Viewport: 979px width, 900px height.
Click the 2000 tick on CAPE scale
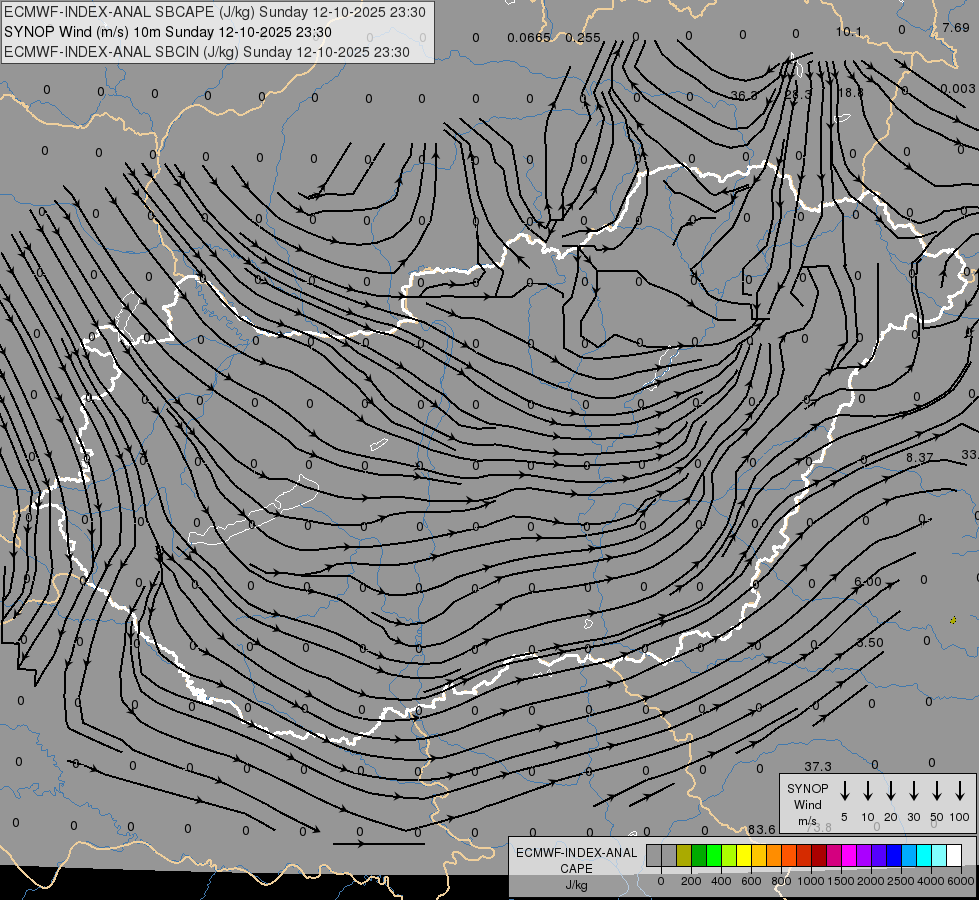871,881
